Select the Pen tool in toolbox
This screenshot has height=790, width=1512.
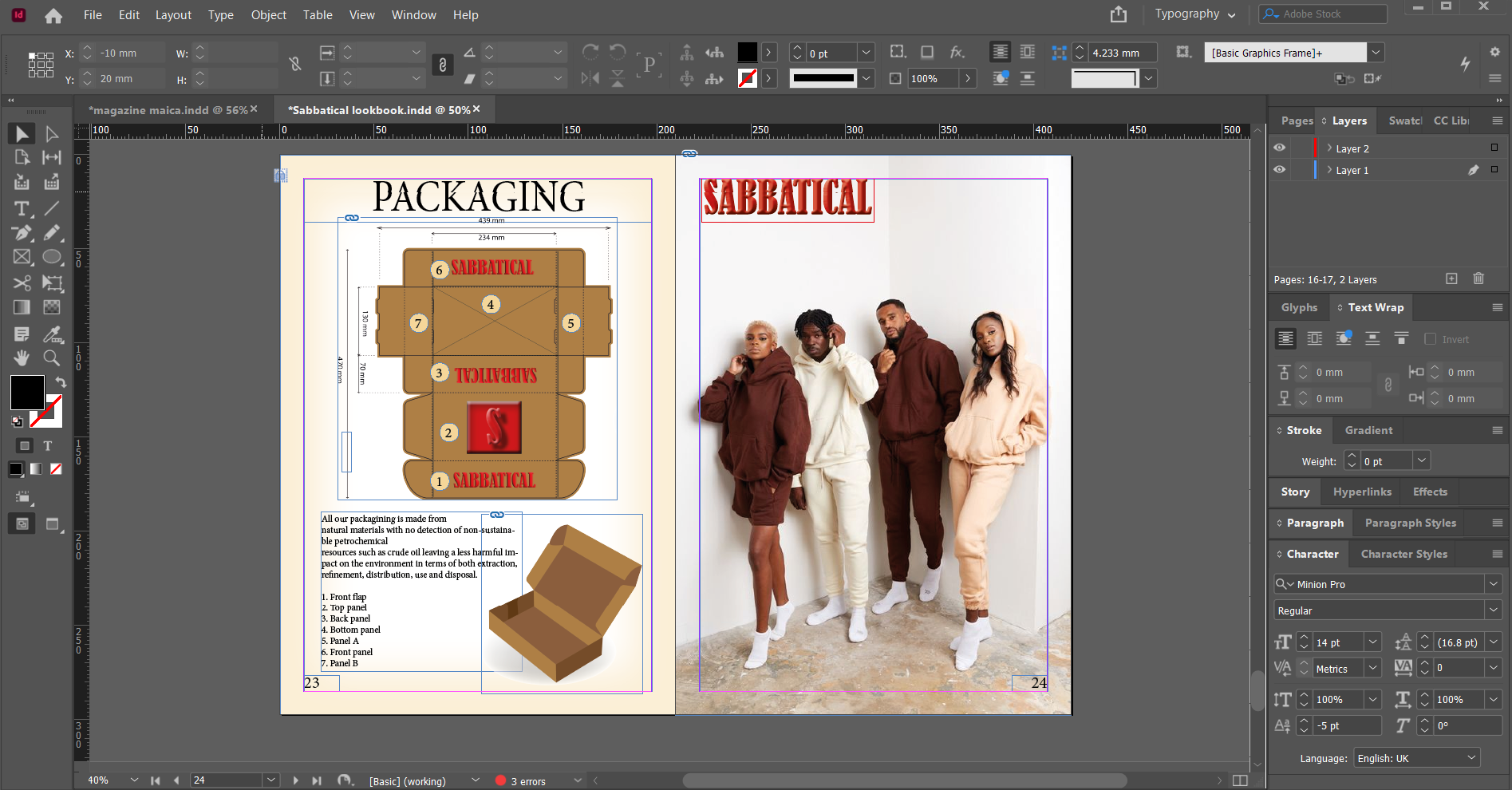point(22,233)
